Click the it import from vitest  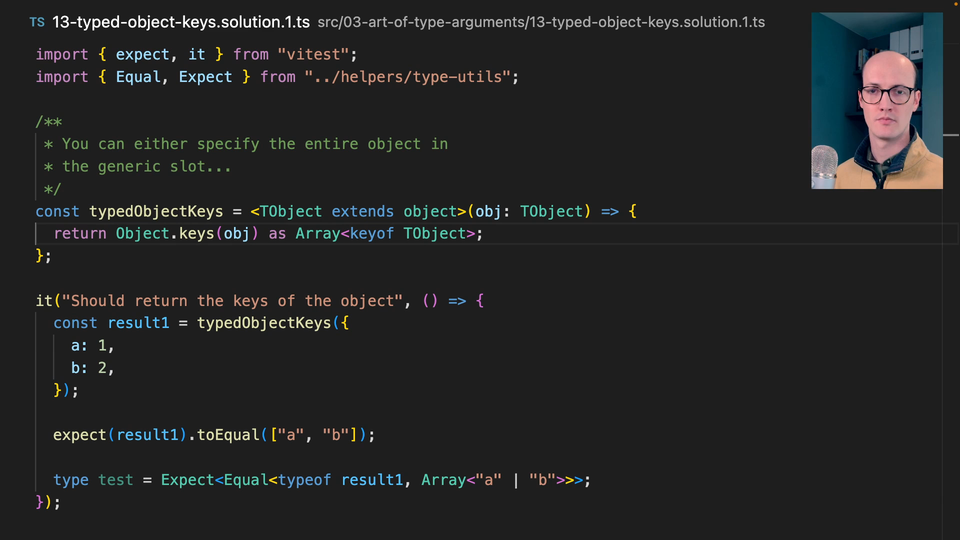(x=197, y=54)
